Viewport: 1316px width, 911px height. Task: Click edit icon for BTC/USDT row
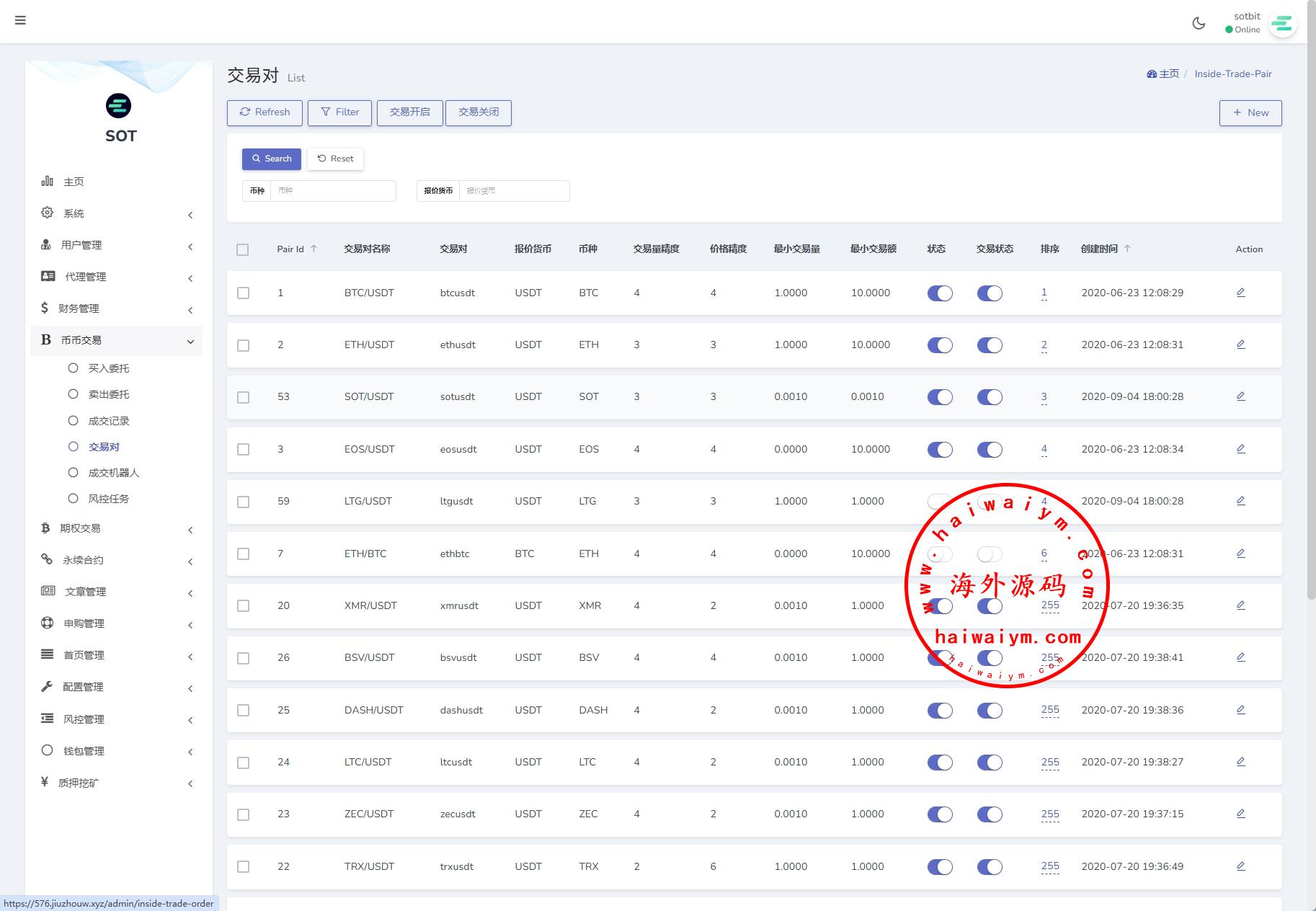(1240, 293)
